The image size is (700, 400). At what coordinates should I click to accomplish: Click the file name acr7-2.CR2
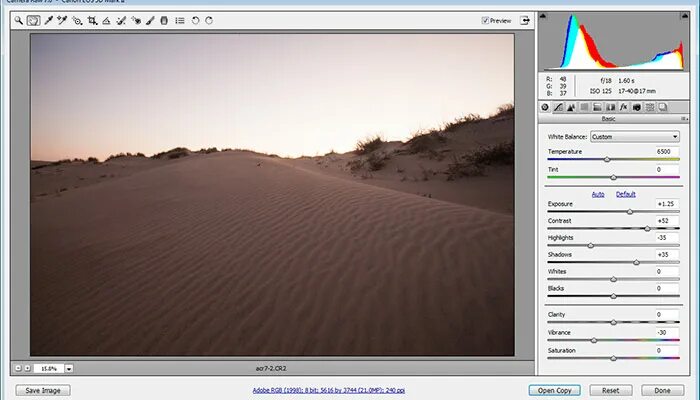[x=271, y=368]
